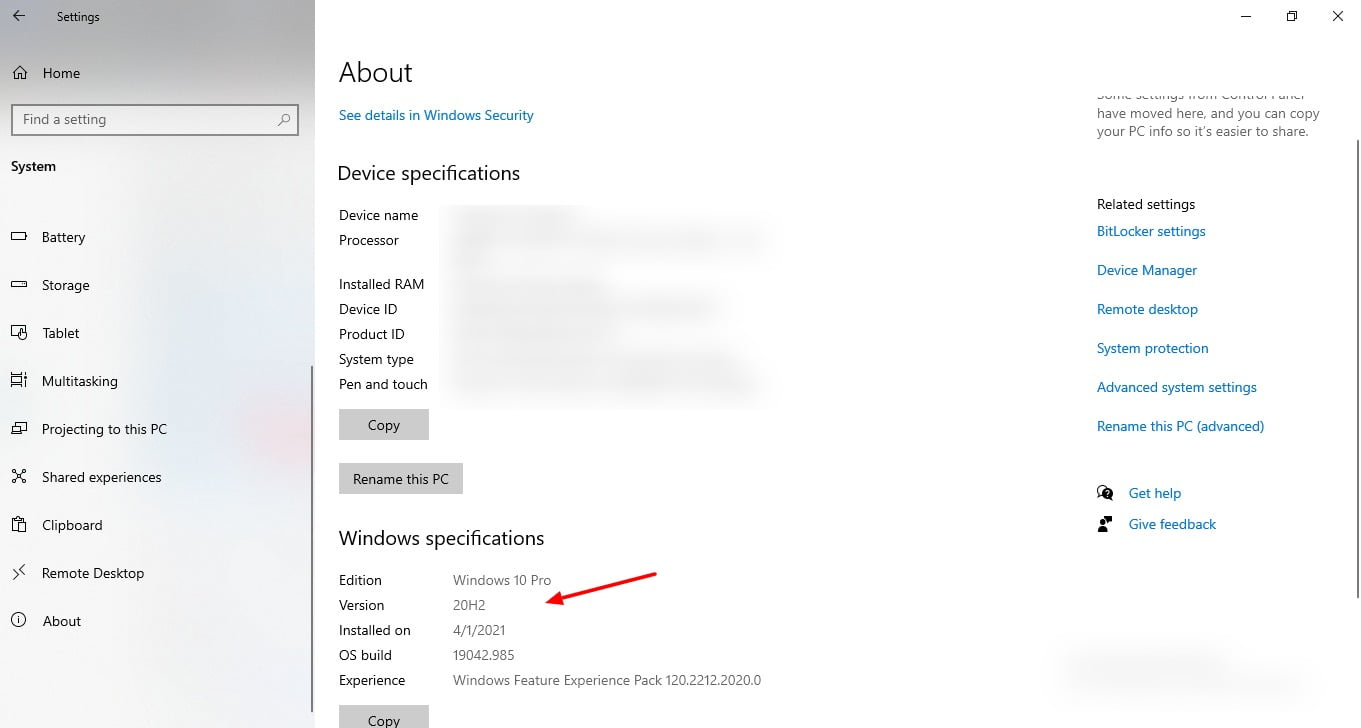Image resolution: width=1361 pixels, height=728 pixels.
Task: Restore down the Settings window
Action: [1292, 16]
